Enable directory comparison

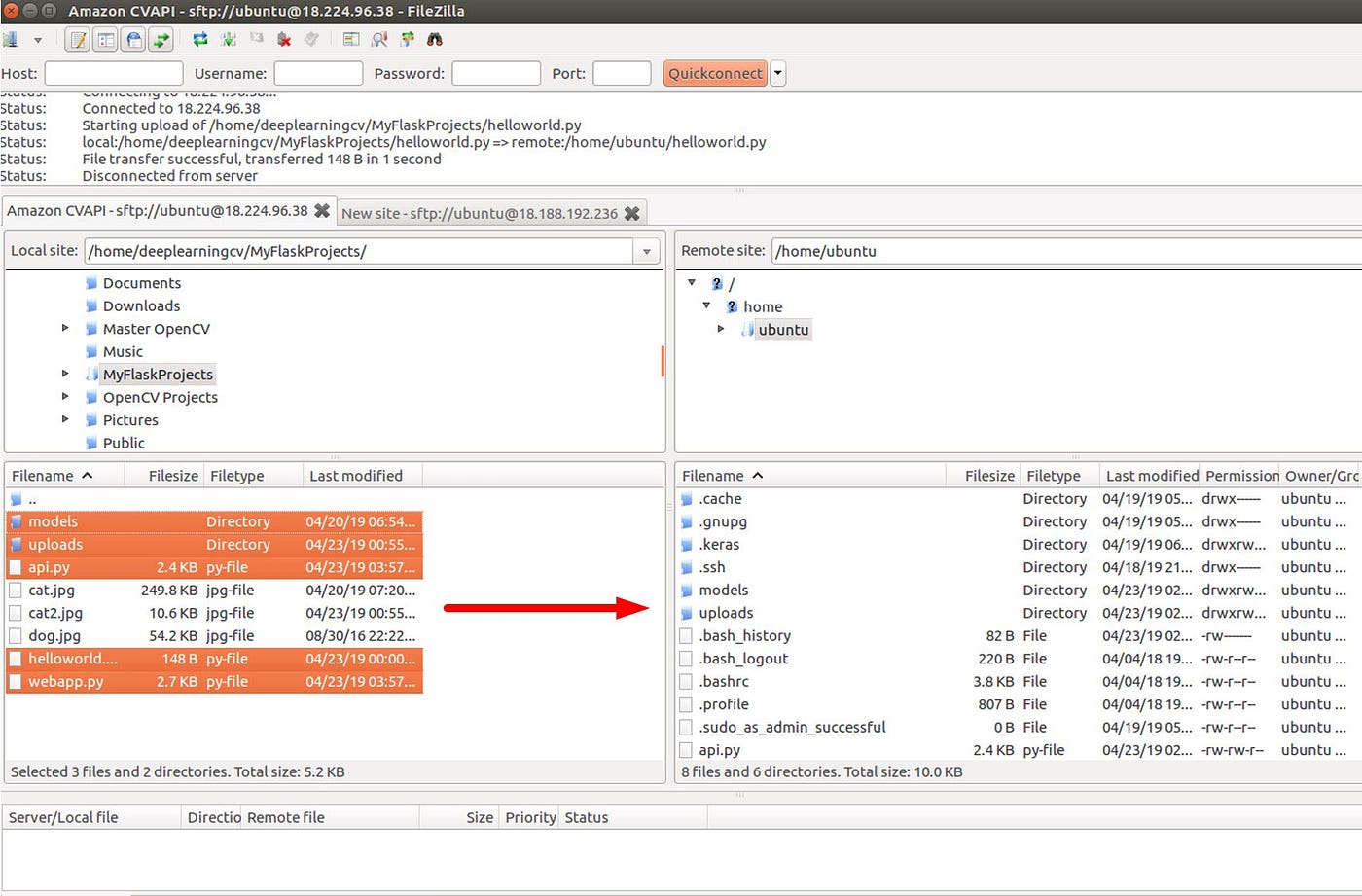pyautogui.click(x=380, y=39)
